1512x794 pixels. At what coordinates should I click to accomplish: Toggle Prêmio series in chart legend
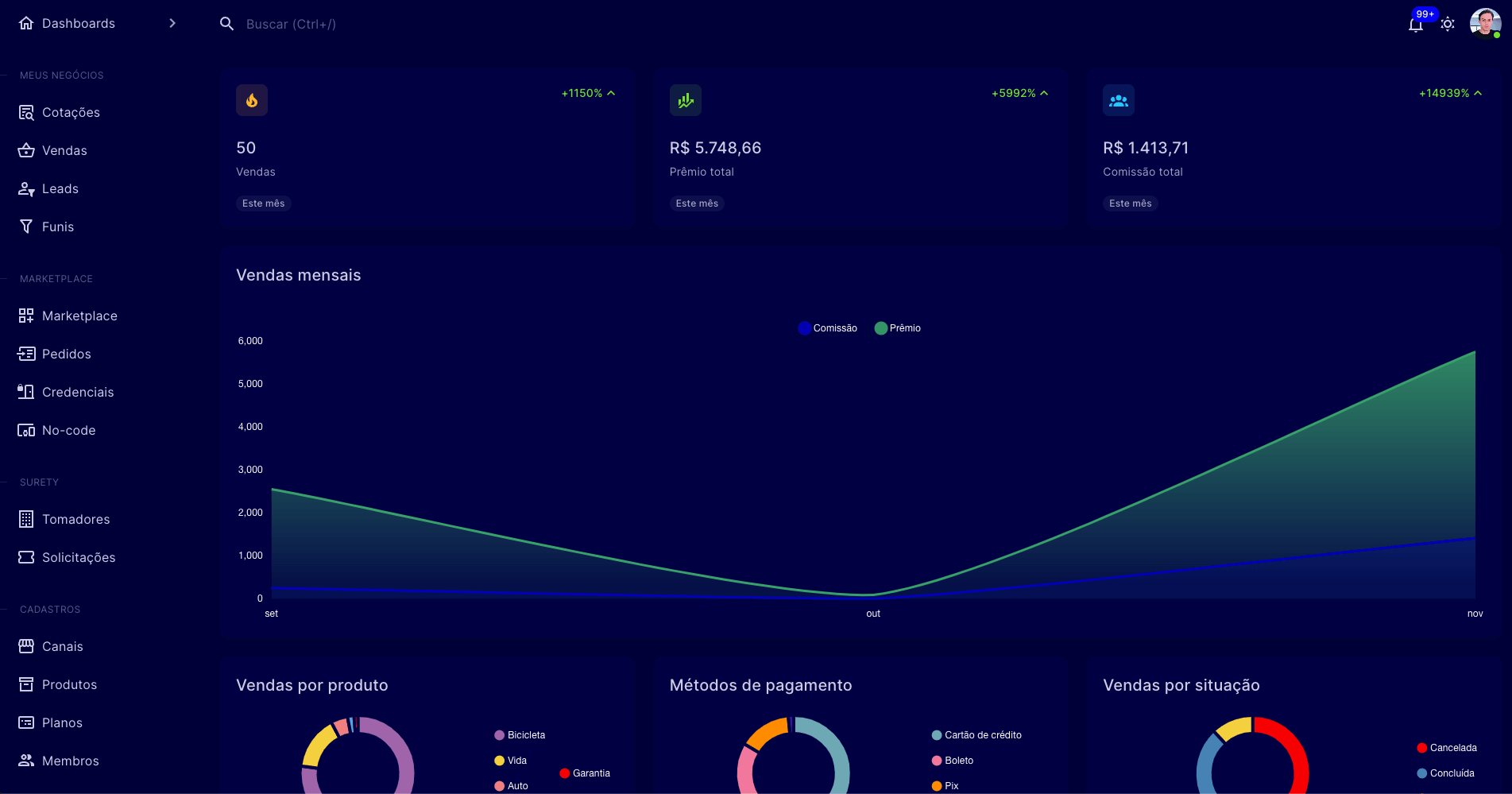click(x=898, y=328)
